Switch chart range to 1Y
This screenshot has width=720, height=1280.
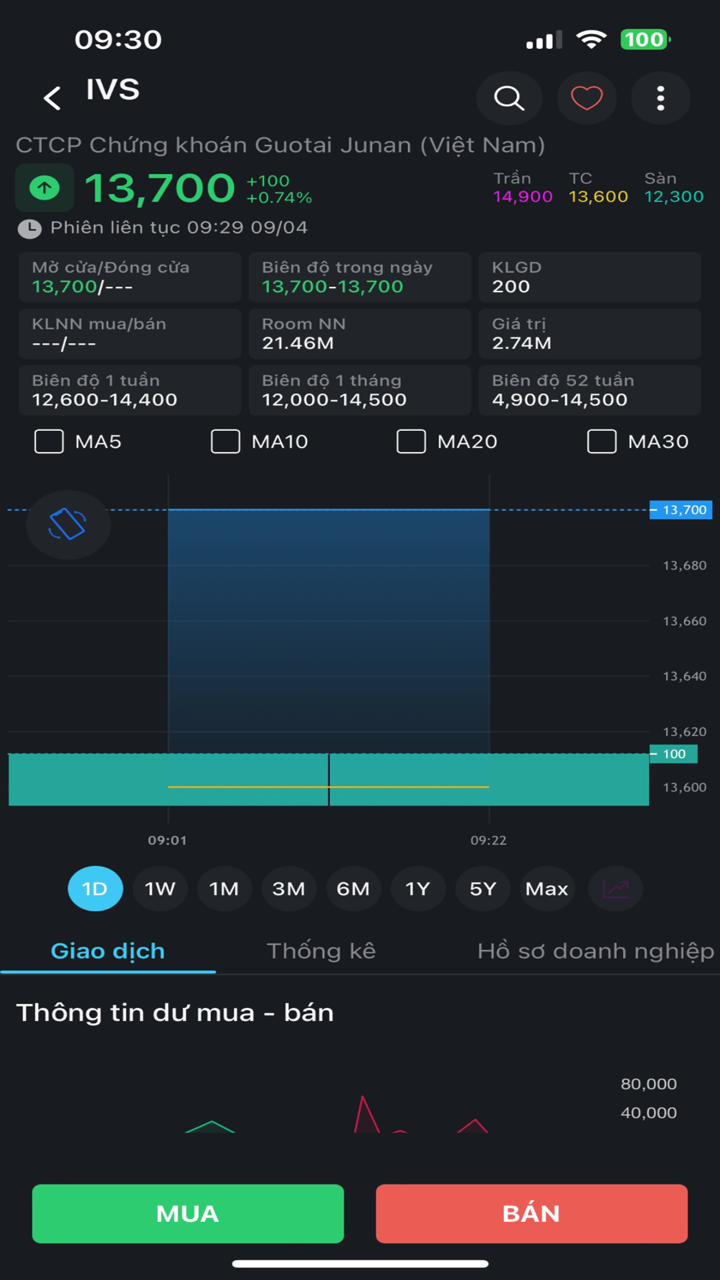pos(417,888)
